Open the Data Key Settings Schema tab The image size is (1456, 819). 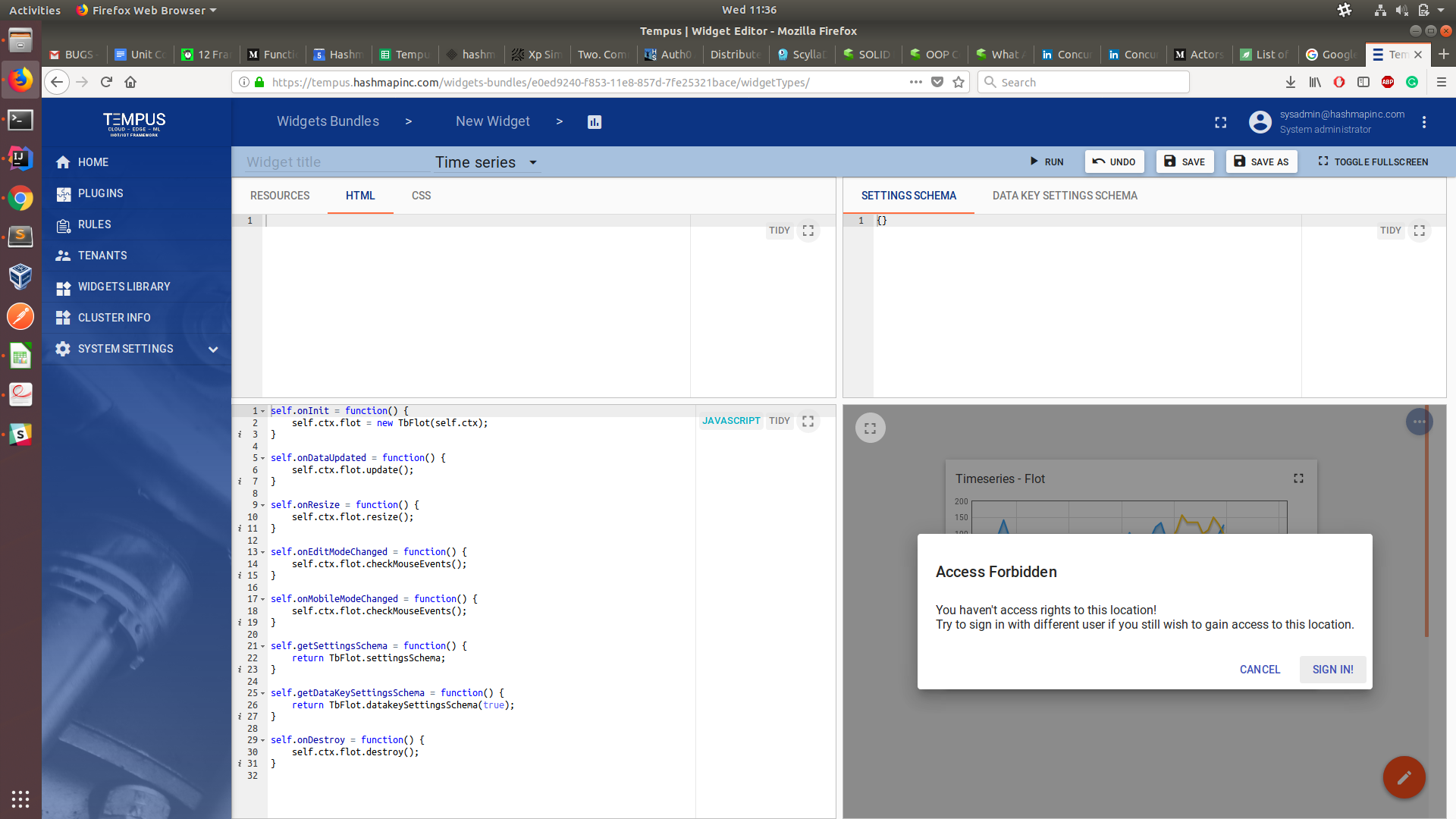[1064, 196]
